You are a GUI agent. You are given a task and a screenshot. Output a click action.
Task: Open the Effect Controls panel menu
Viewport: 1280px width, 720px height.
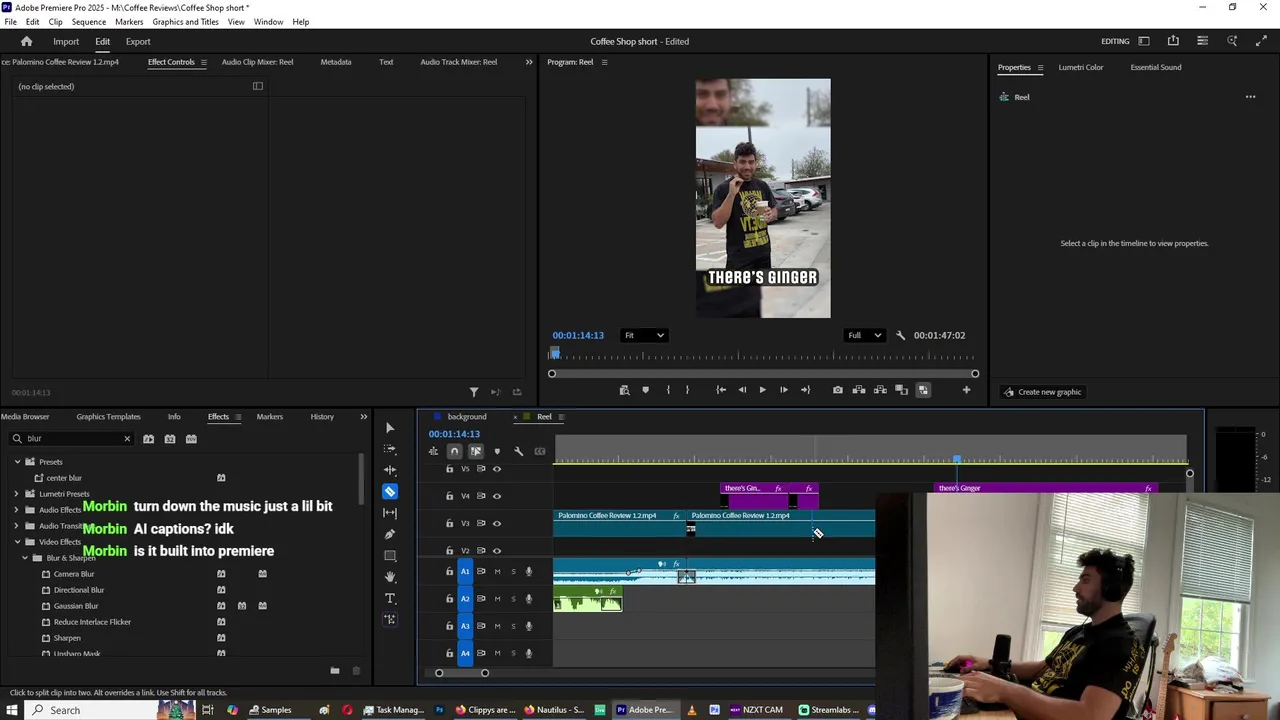(204, 62)
